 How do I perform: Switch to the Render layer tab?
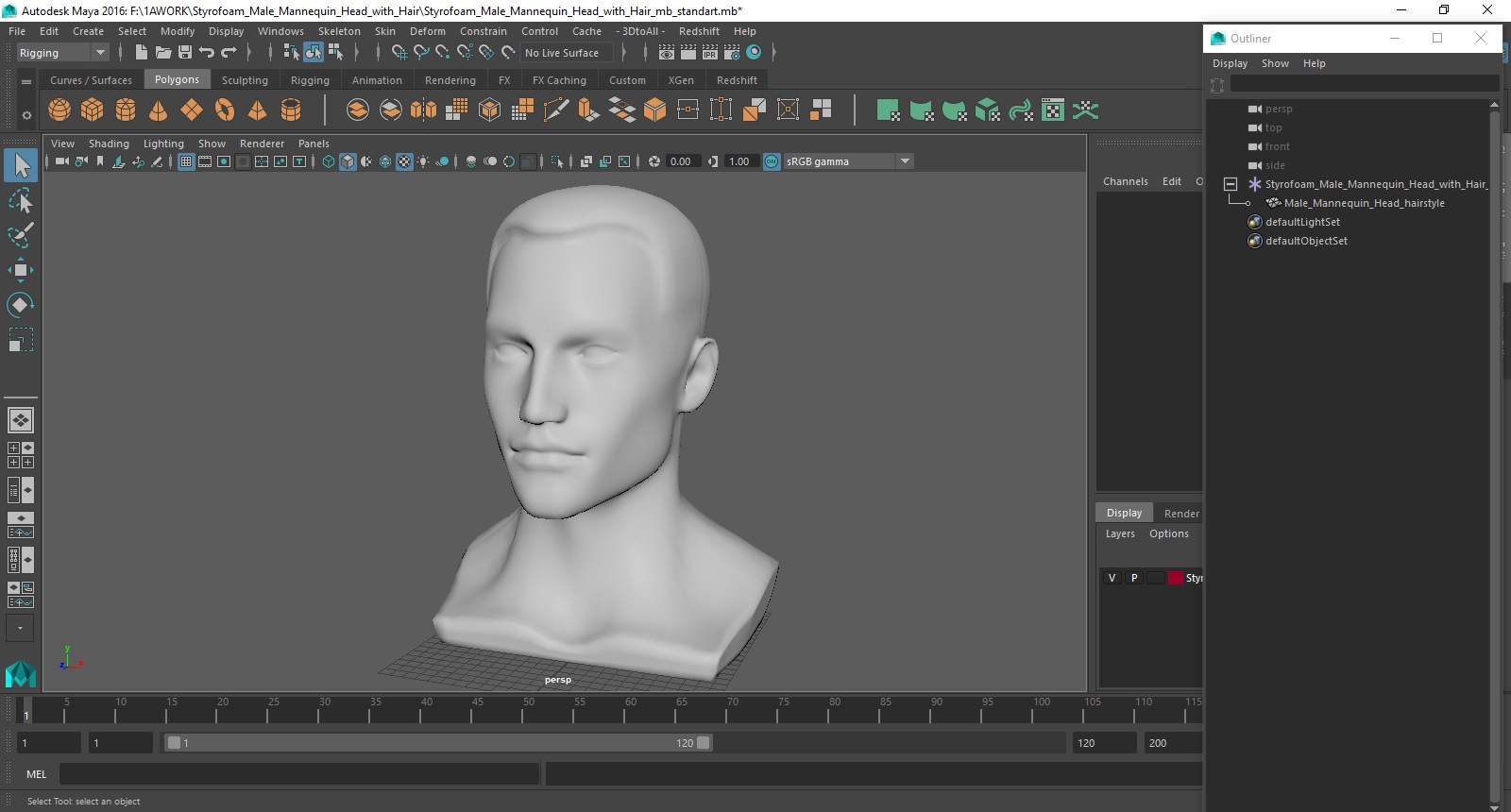pyautogui.click(x=1181, y=514)
